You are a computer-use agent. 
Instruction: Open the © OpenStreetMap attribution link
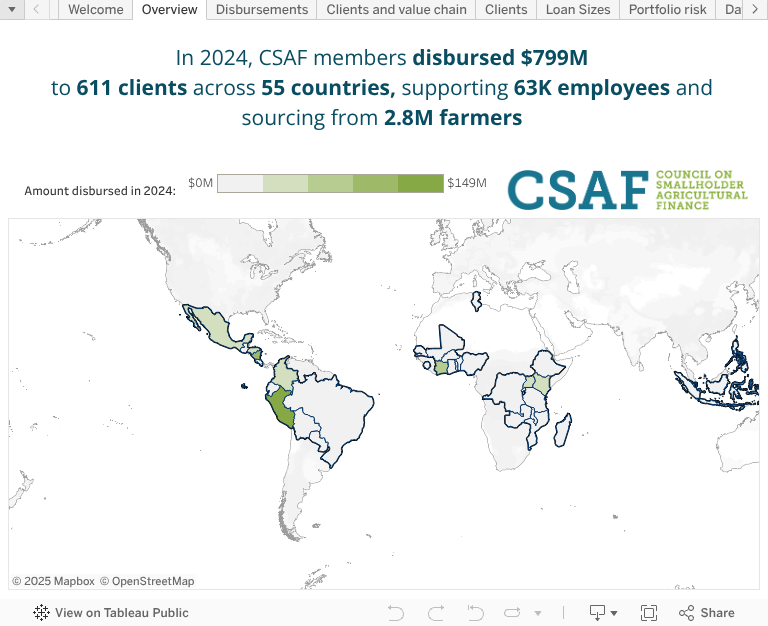click(147, 581)
